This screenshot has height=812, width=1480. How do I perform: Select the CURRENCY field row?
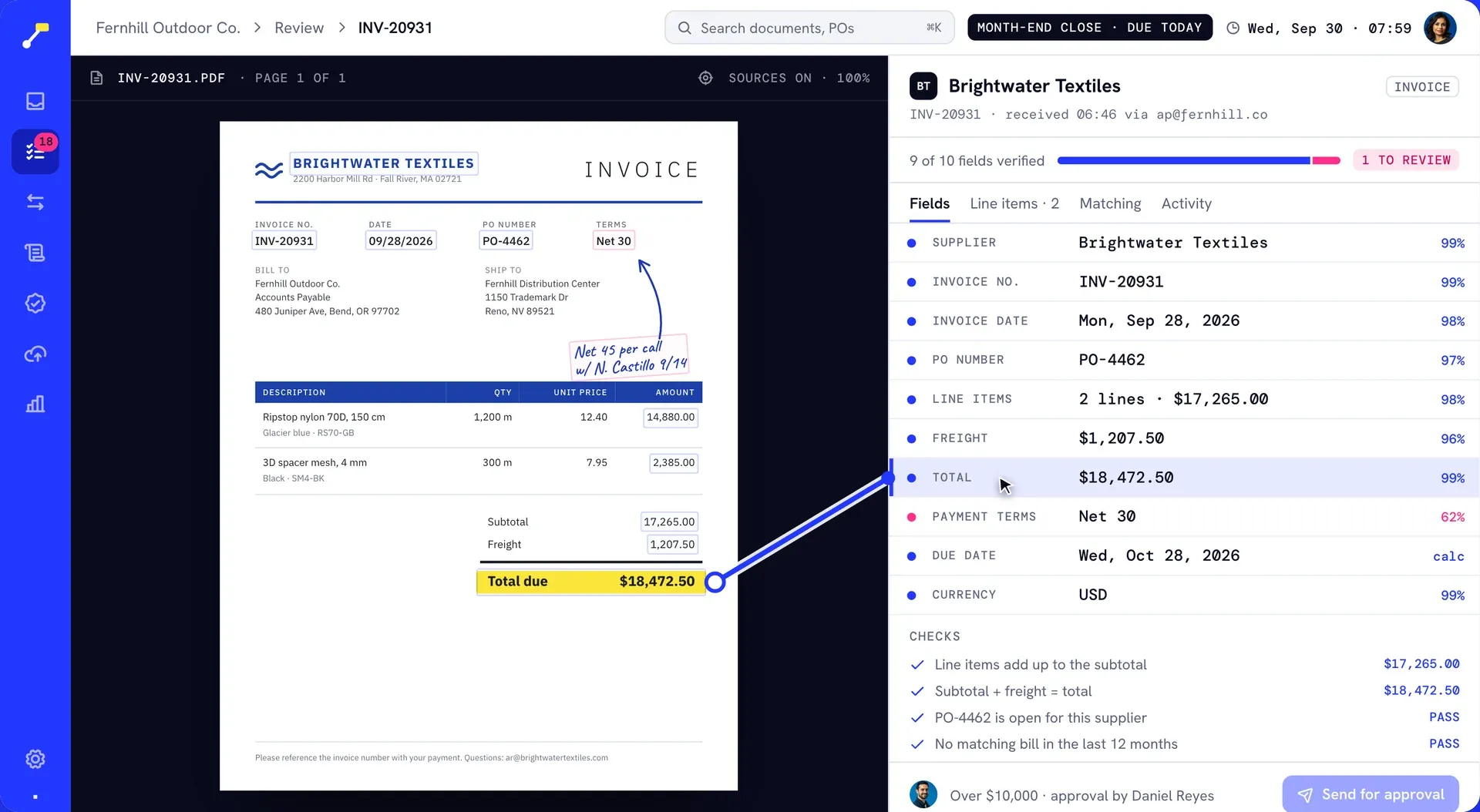click(x=1185, y=595)
